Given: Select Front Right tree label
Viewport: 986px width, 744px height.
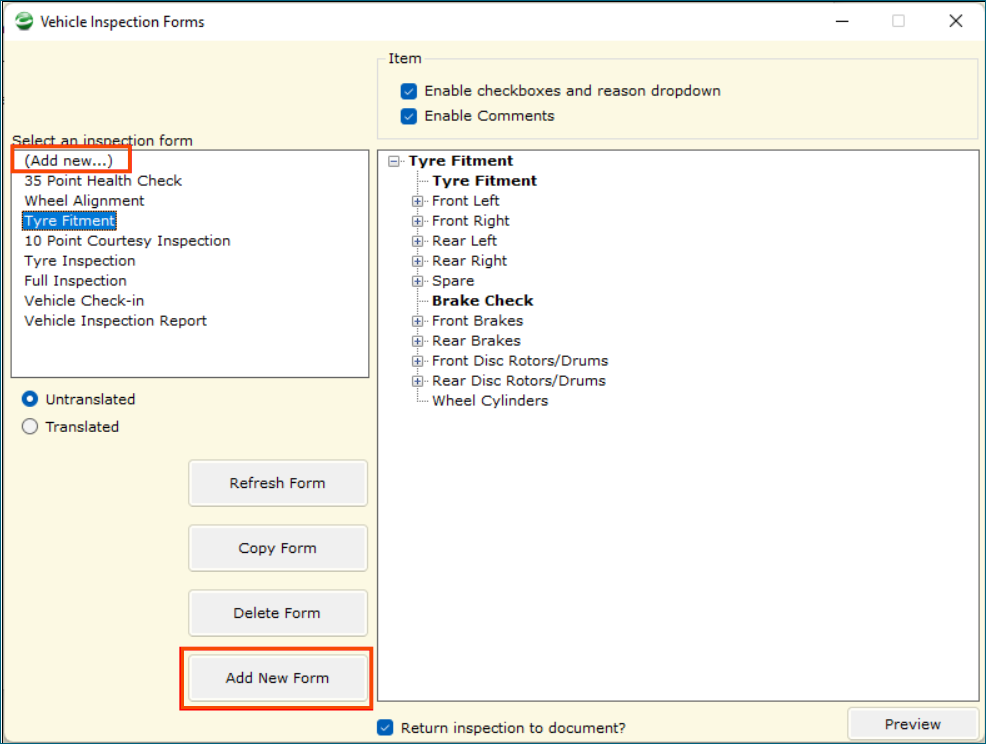Looking at the screenshot, I should point(470,221).
